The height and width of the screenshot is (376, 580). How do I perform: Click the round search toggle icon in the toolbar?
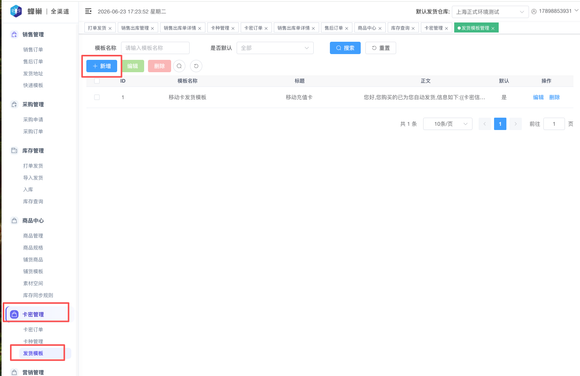179,66
